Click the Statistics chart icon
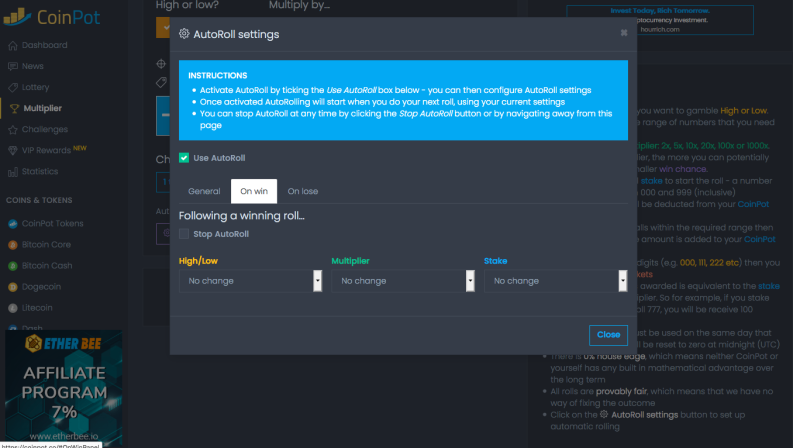 point(13,172)
